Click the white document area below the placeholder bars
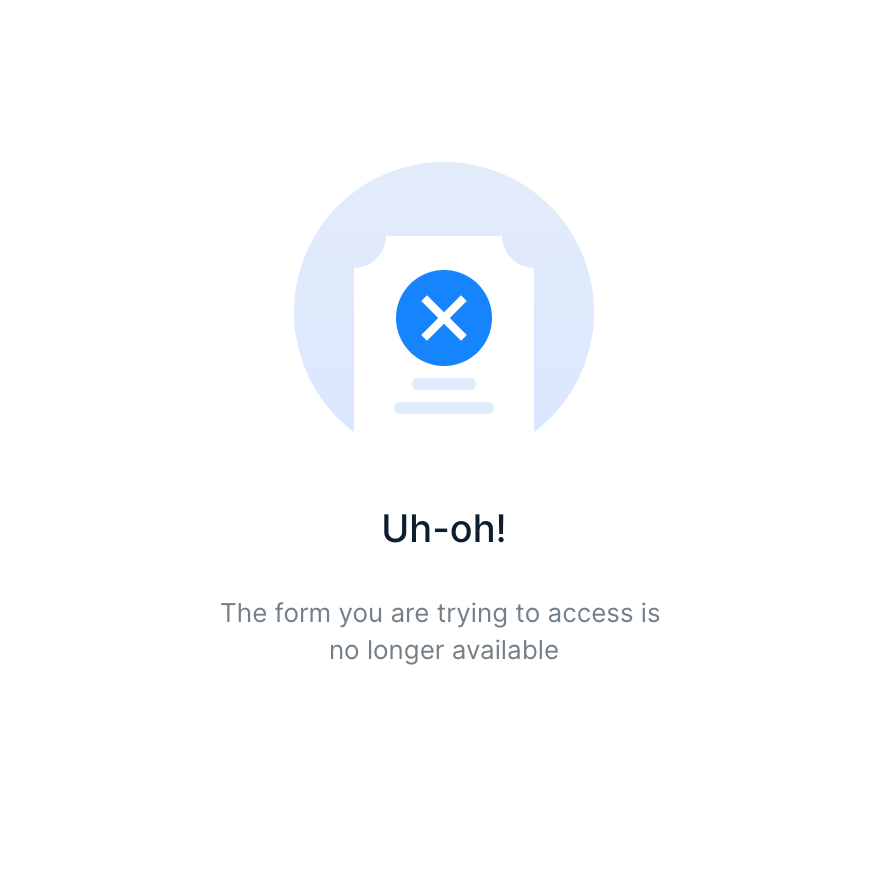Image resolution: width=886 pixels, height=884 pixels. [444, 423]
